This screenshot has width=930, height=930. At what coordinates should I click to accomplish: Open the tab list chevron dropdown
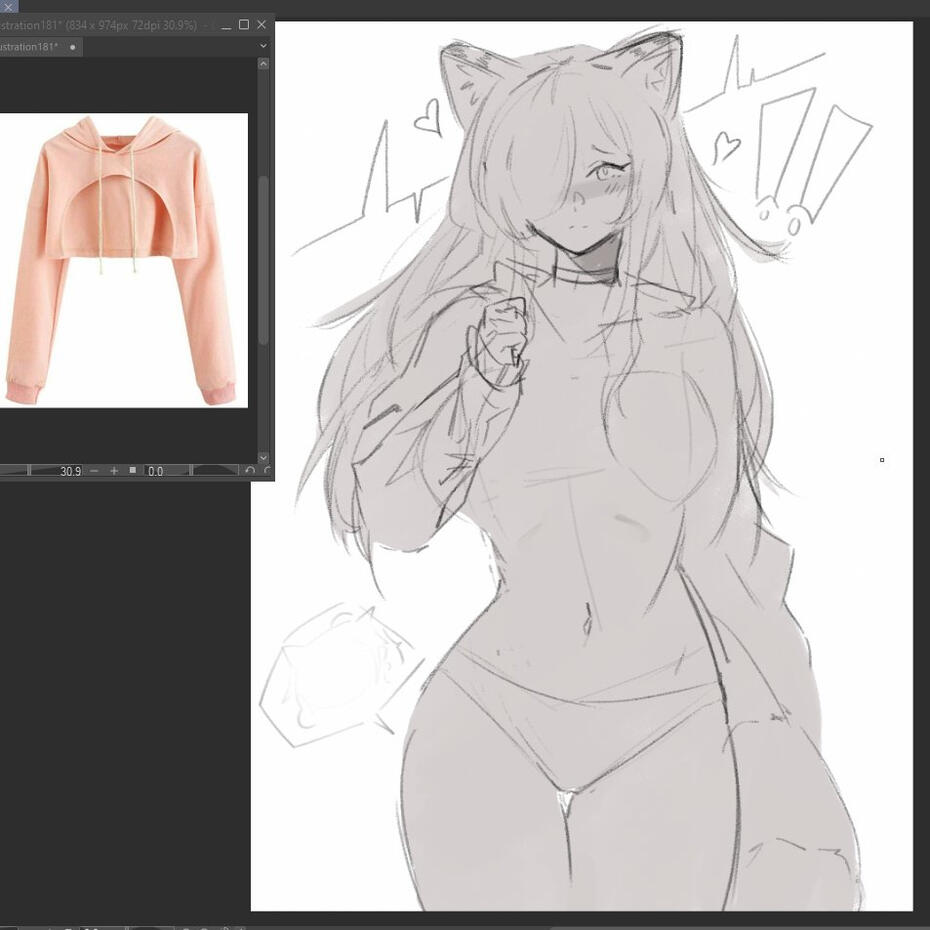[263, 46]
